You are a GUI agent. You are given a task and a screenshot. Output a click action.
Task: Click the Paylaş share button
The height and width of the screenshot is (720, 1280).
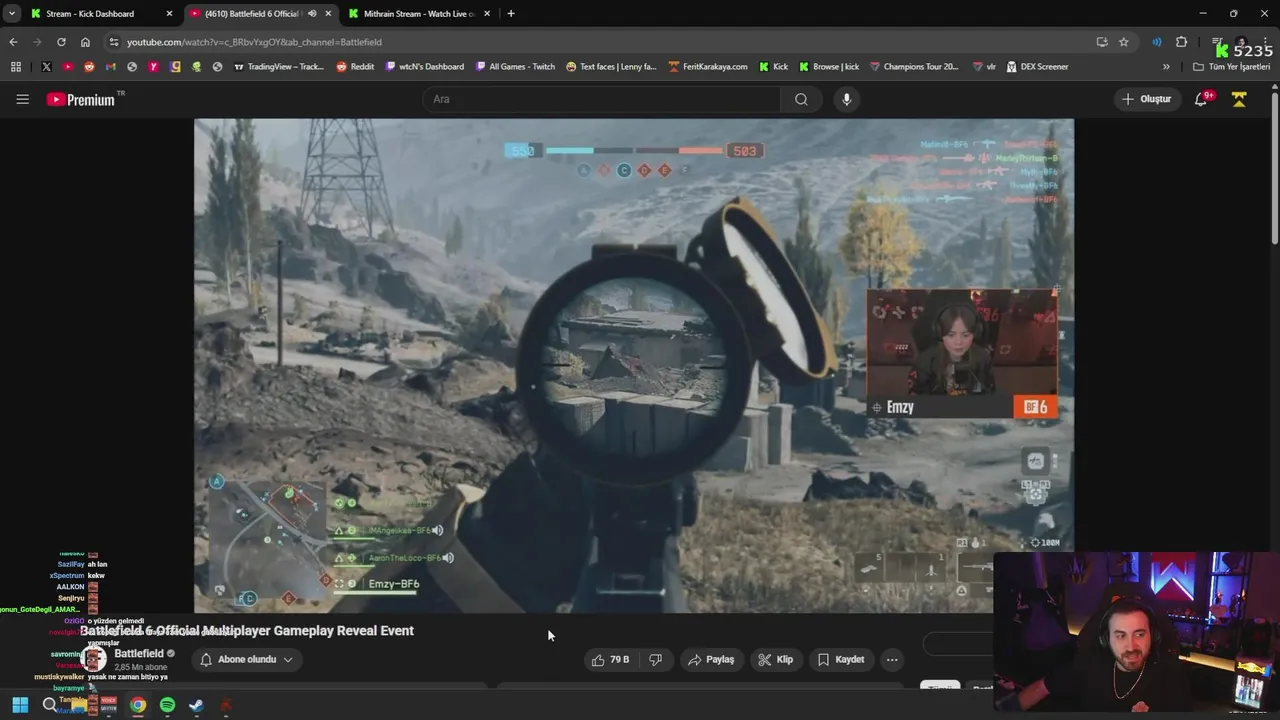pos(711,659)
